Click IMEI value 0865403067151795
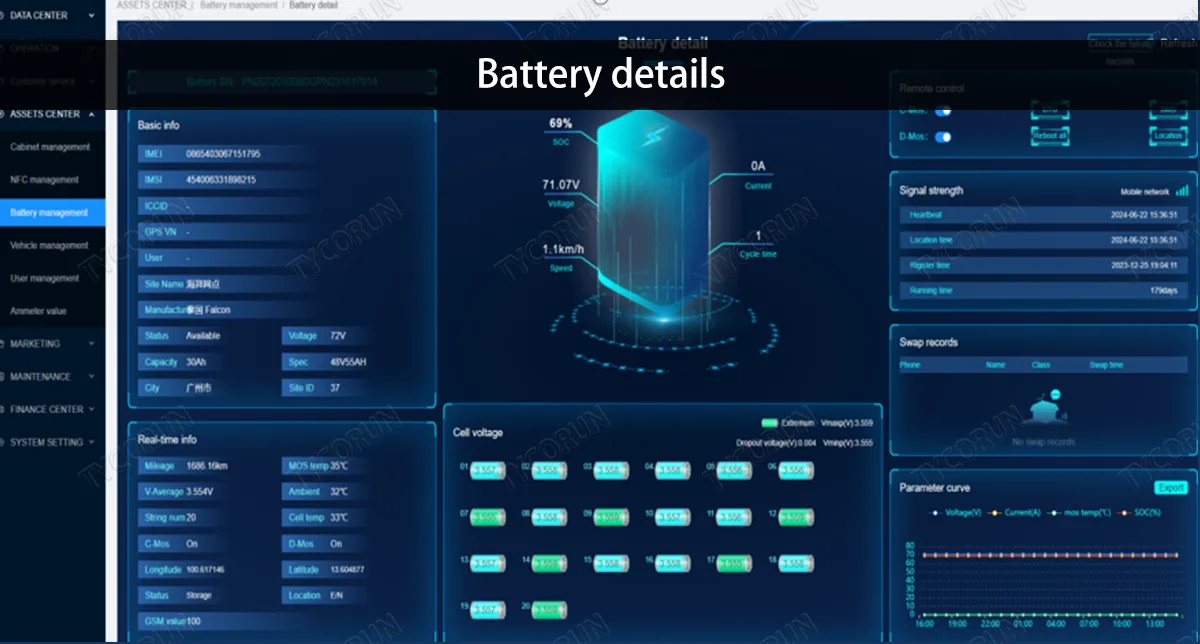The width and height of the screenshot is (1200, 644). point(223,154)
